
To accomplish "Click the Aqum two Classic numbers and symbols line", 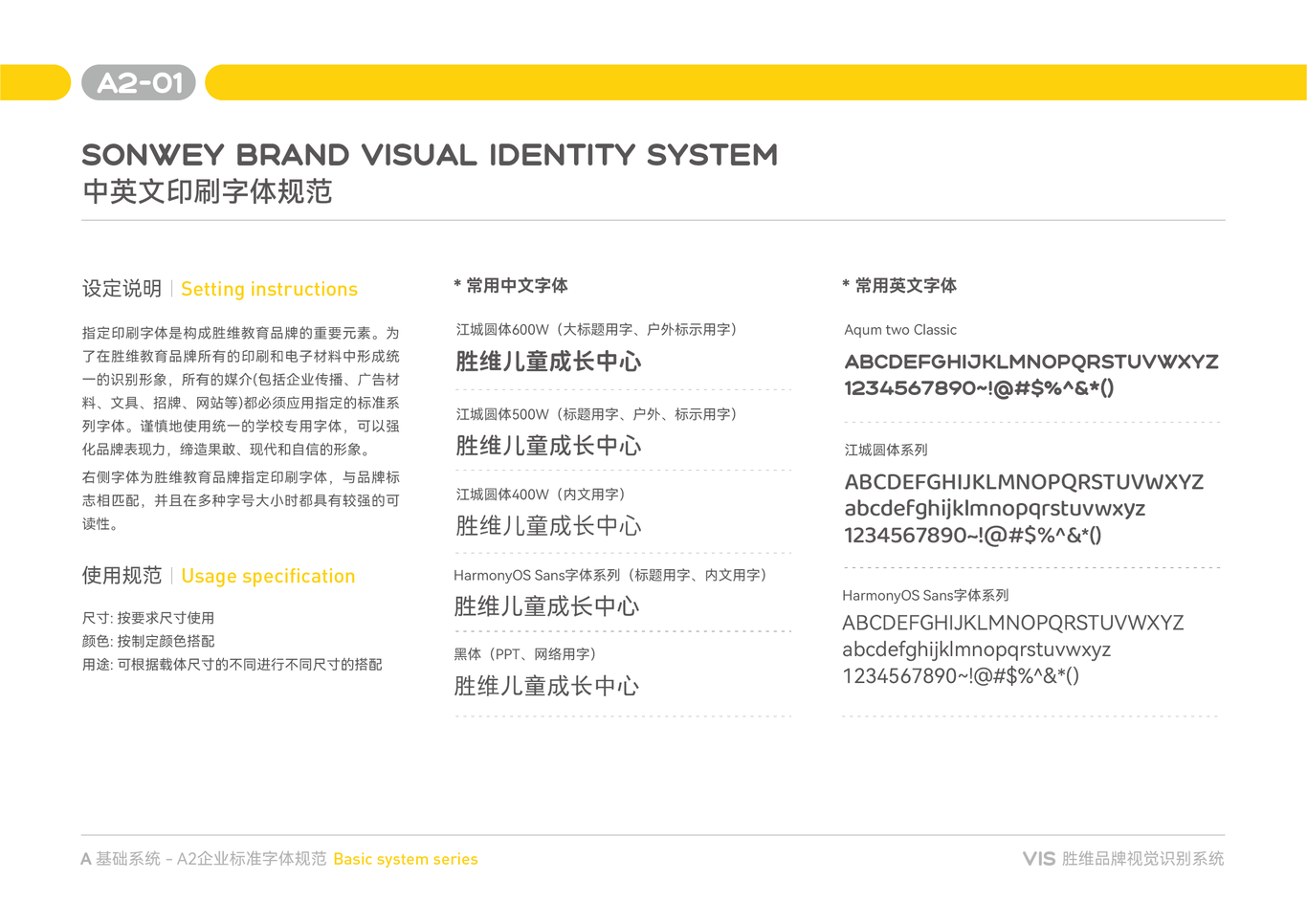I will point(979,388).
